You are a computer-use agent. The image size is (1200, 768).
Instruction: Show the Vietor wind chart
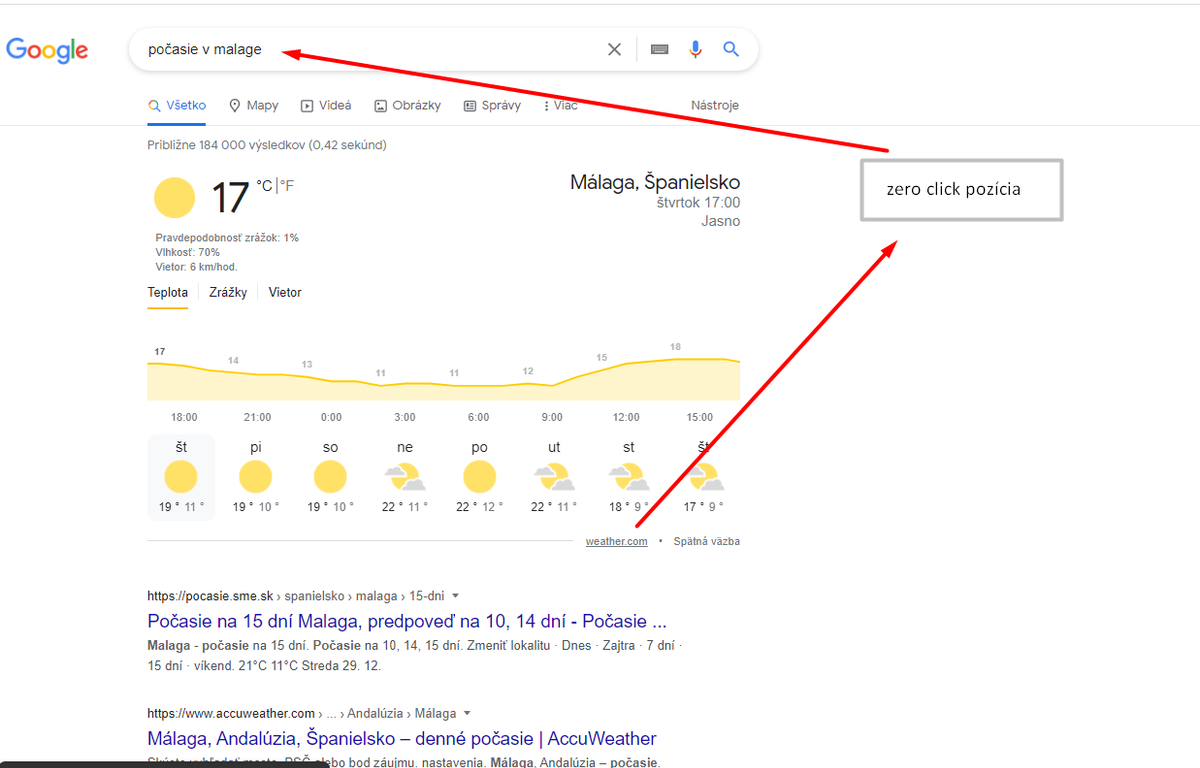(285, 293)
